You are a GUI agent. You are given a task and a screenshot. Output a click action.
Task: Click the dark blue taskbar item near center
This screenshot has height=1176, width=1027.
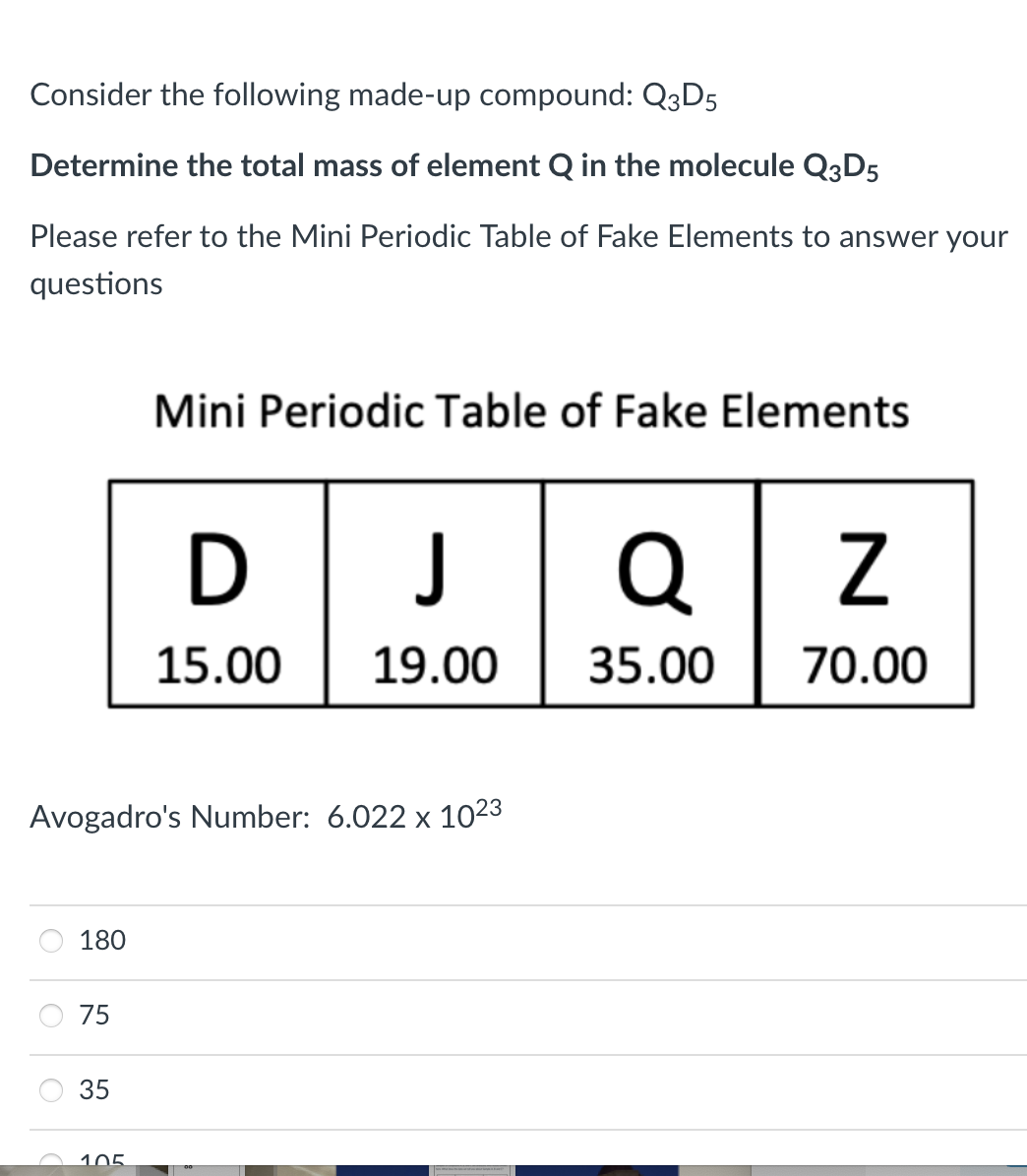[384, 1170]
